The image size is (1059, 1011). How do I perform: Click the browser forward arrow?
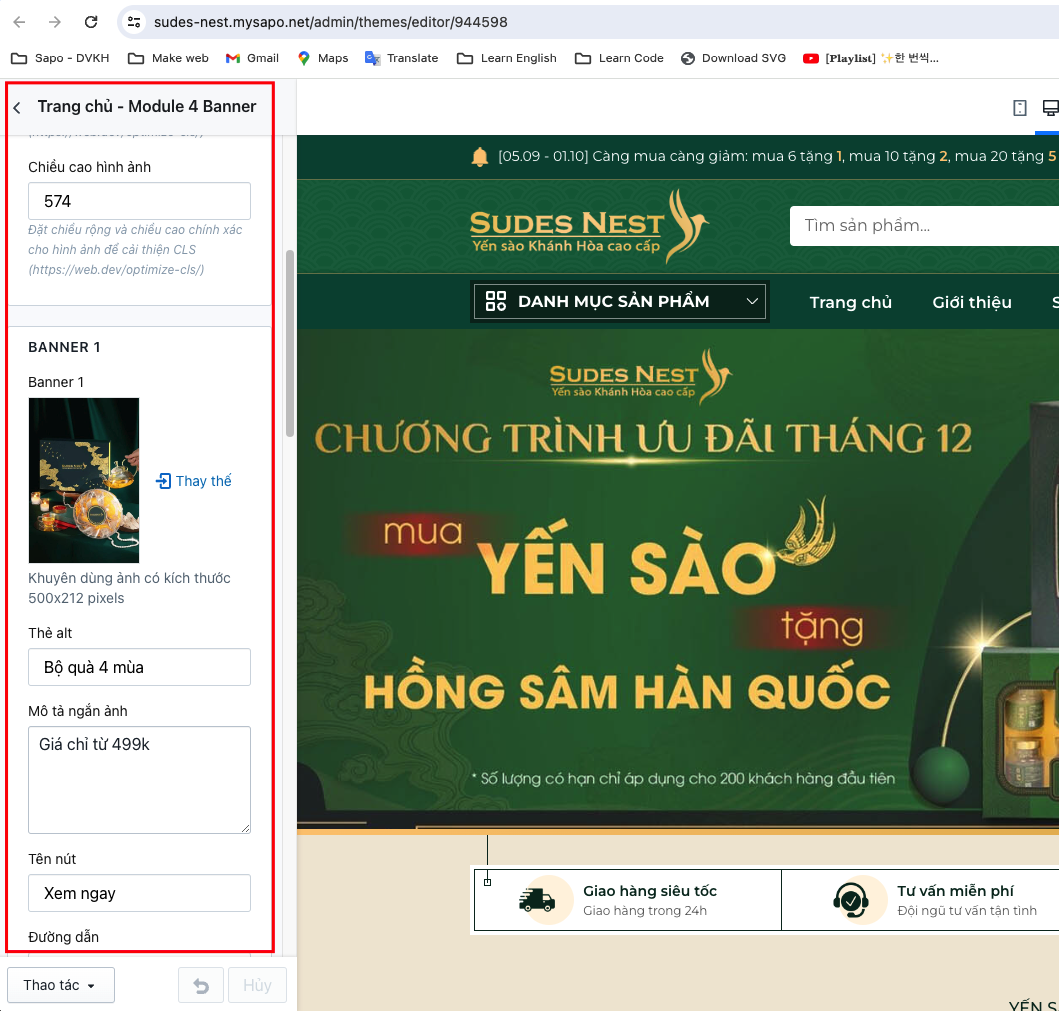tap(55, 22)
